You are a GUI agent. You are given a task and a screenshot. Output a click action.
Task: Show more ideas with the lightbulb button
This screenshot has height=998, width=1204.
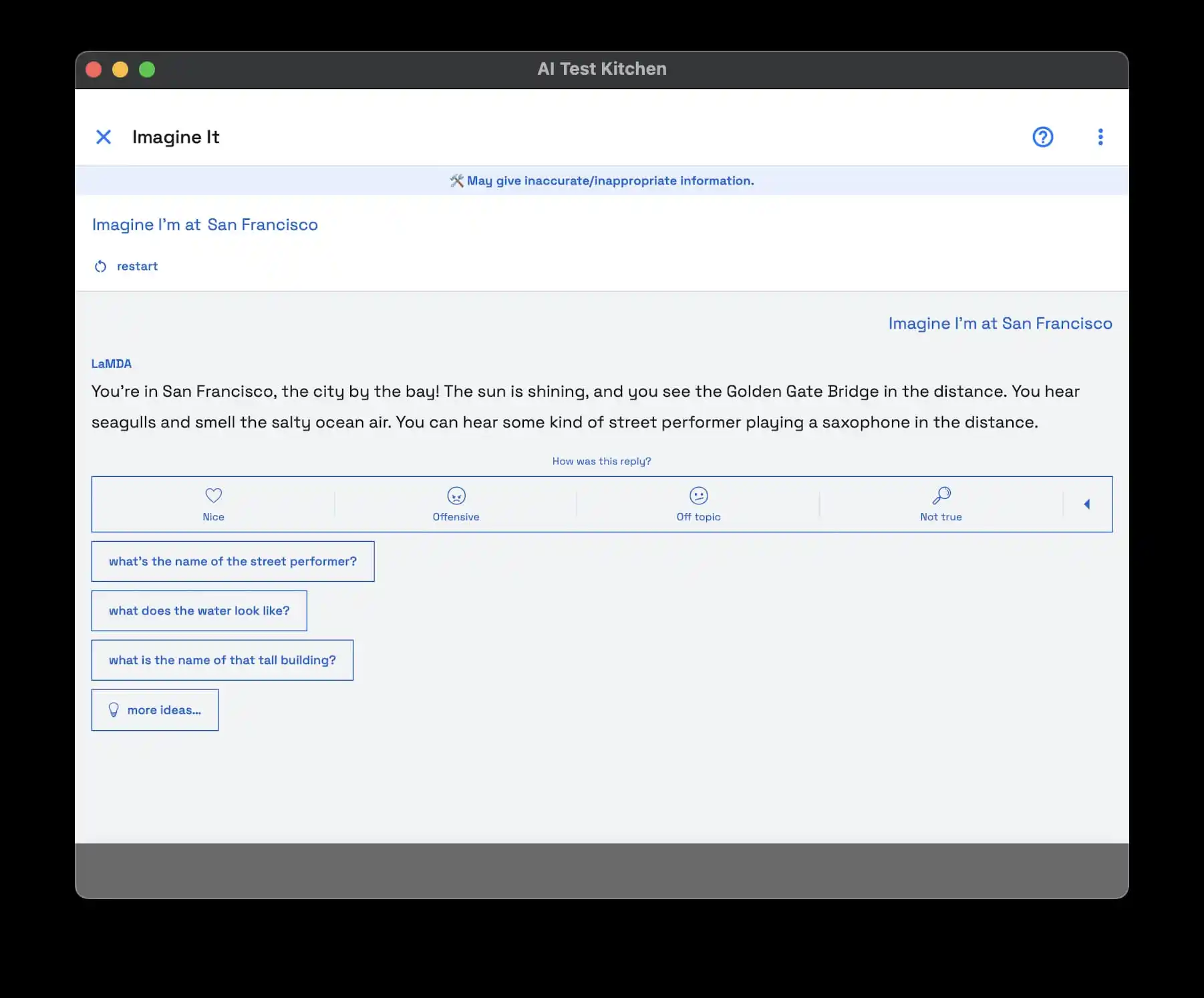tap(155, 710)
